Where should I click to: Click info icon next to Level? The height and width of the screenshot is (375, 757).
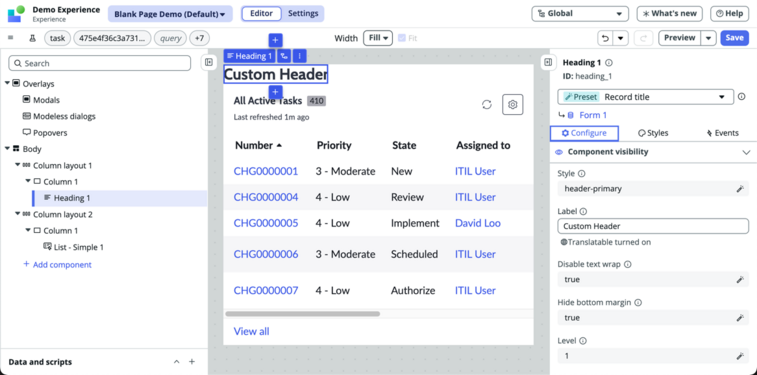click(583, 341)
